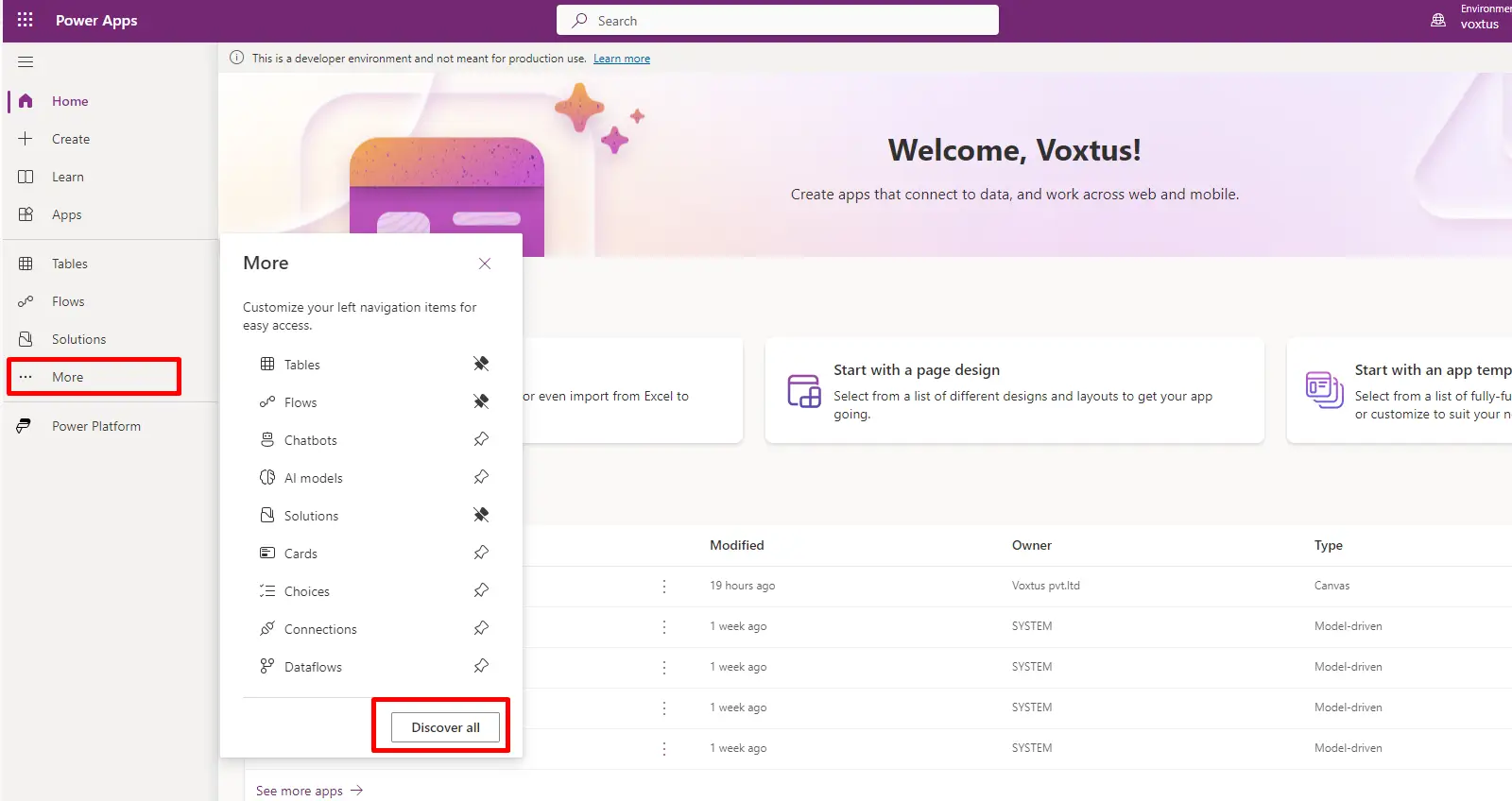Pin Cards to left navigation
The height and width of the screenshot is (801, 1512).
481,553
